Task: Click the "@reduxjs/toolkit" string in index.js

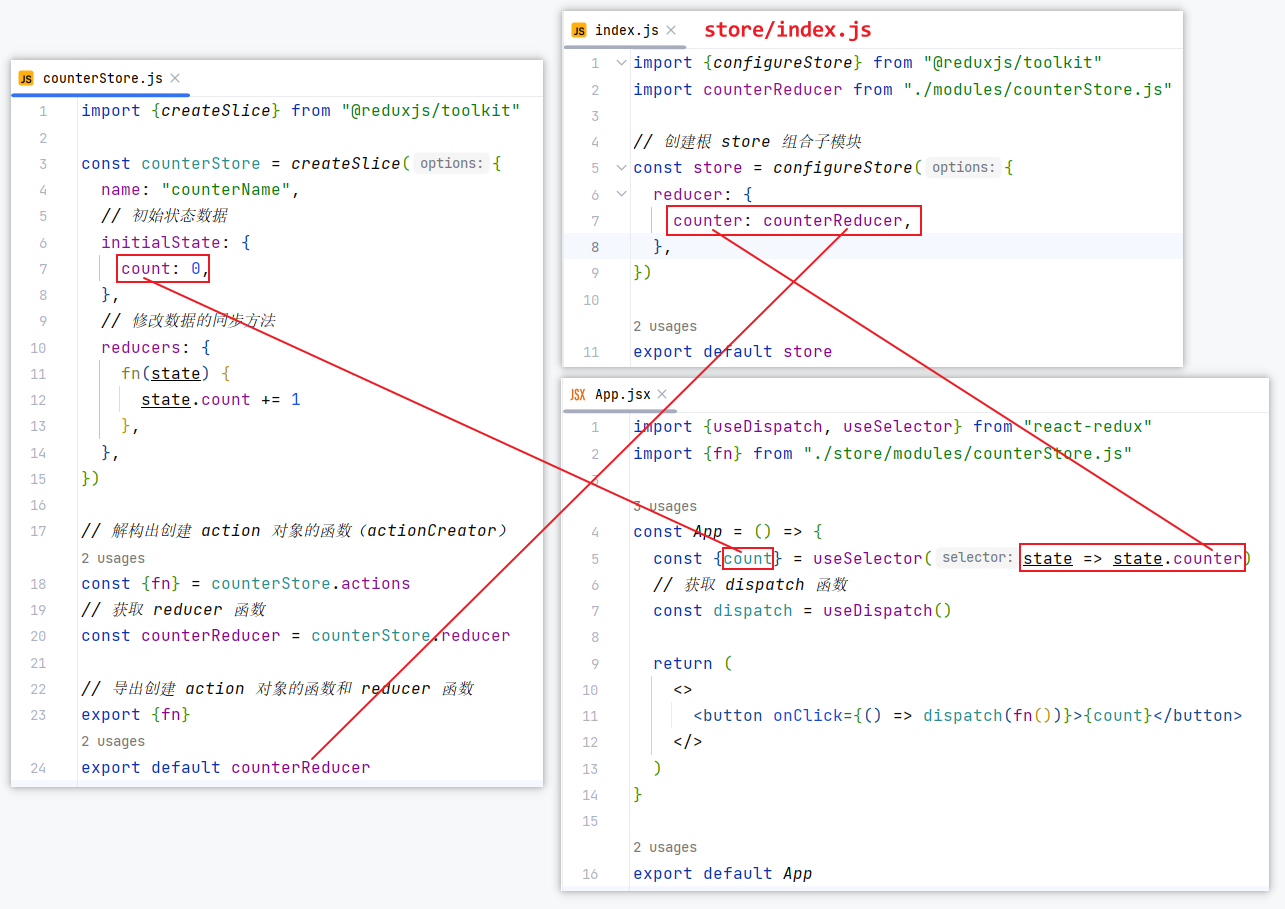Action: [1013, 63]
